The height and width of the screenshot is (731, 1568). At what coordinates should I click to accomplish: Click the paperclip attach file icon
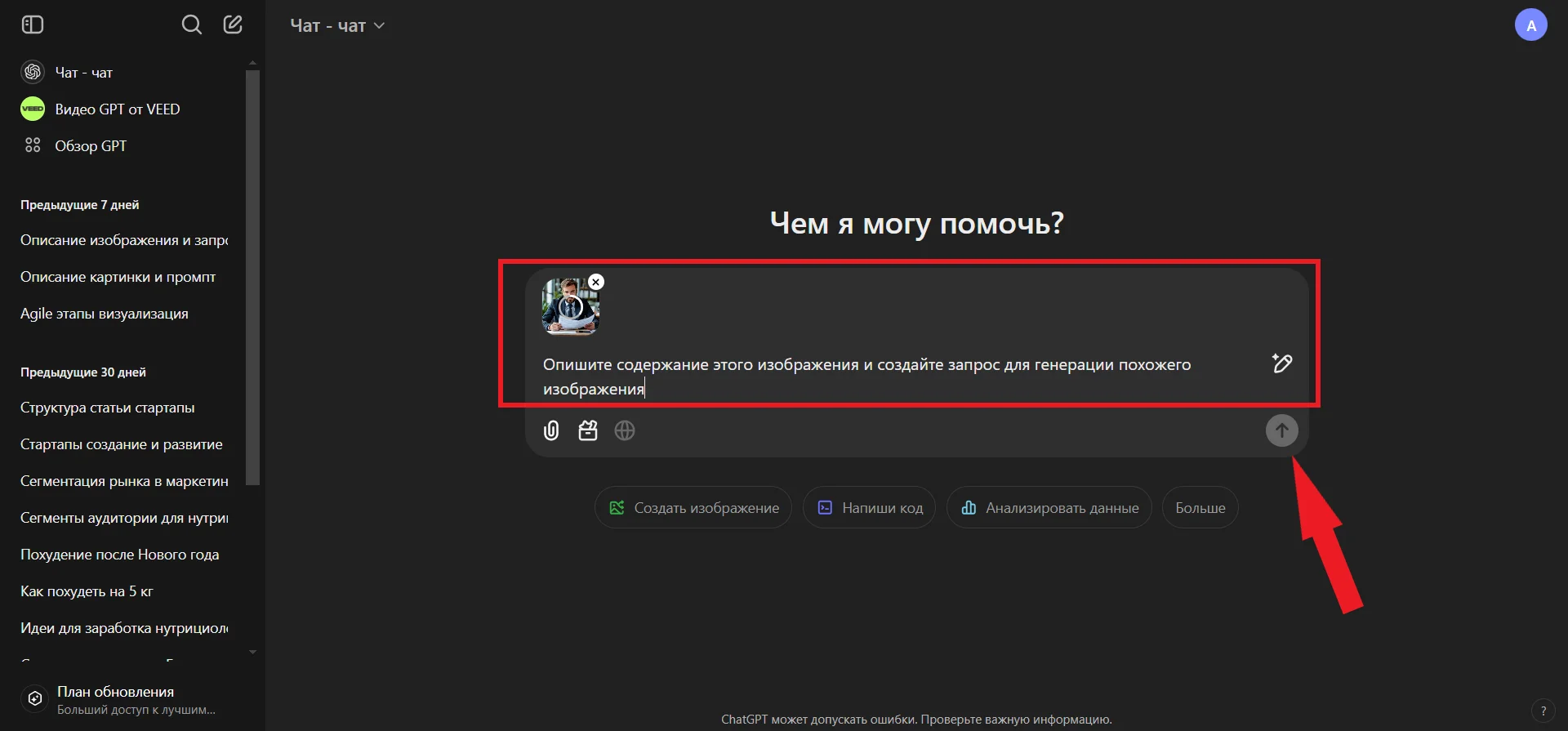(x=551, y=430)
